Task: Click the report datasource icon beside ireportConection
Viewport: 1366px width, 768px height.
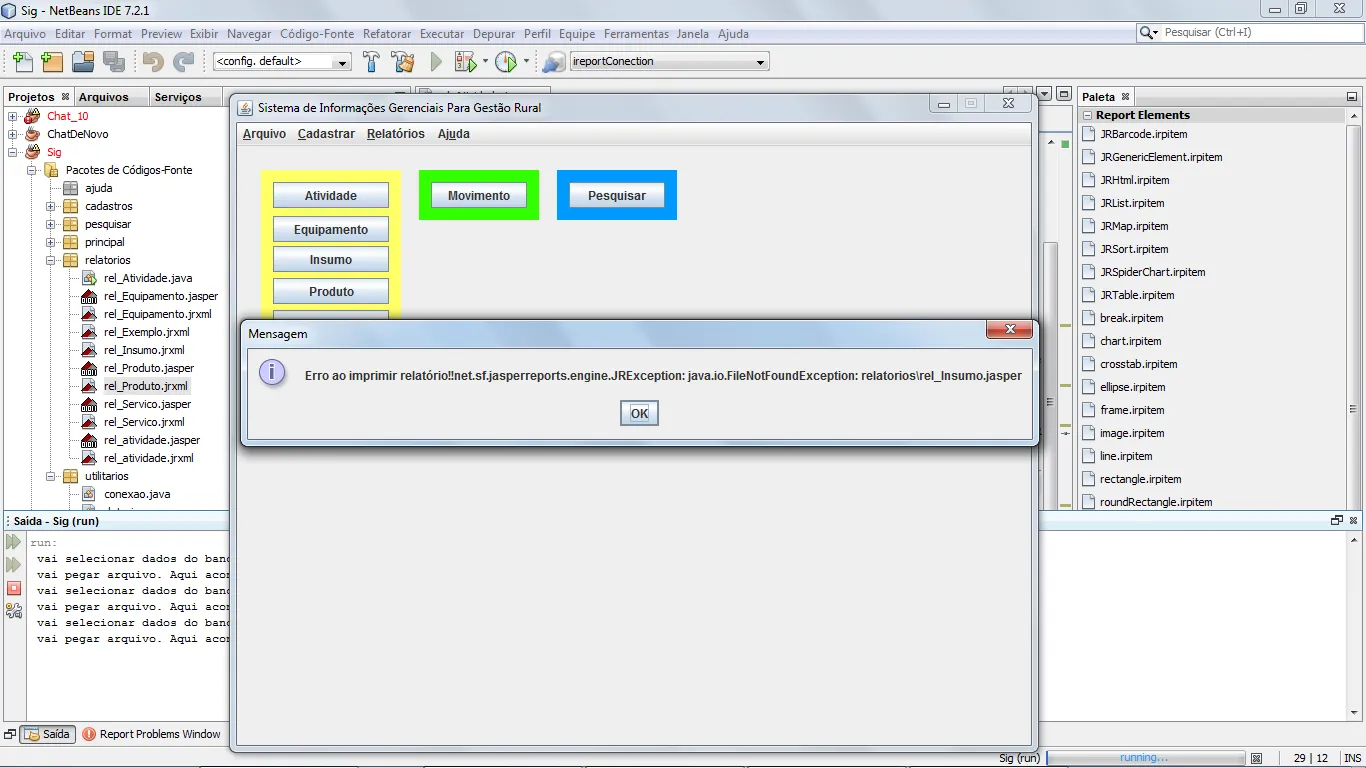Action: tap(553, 62)
